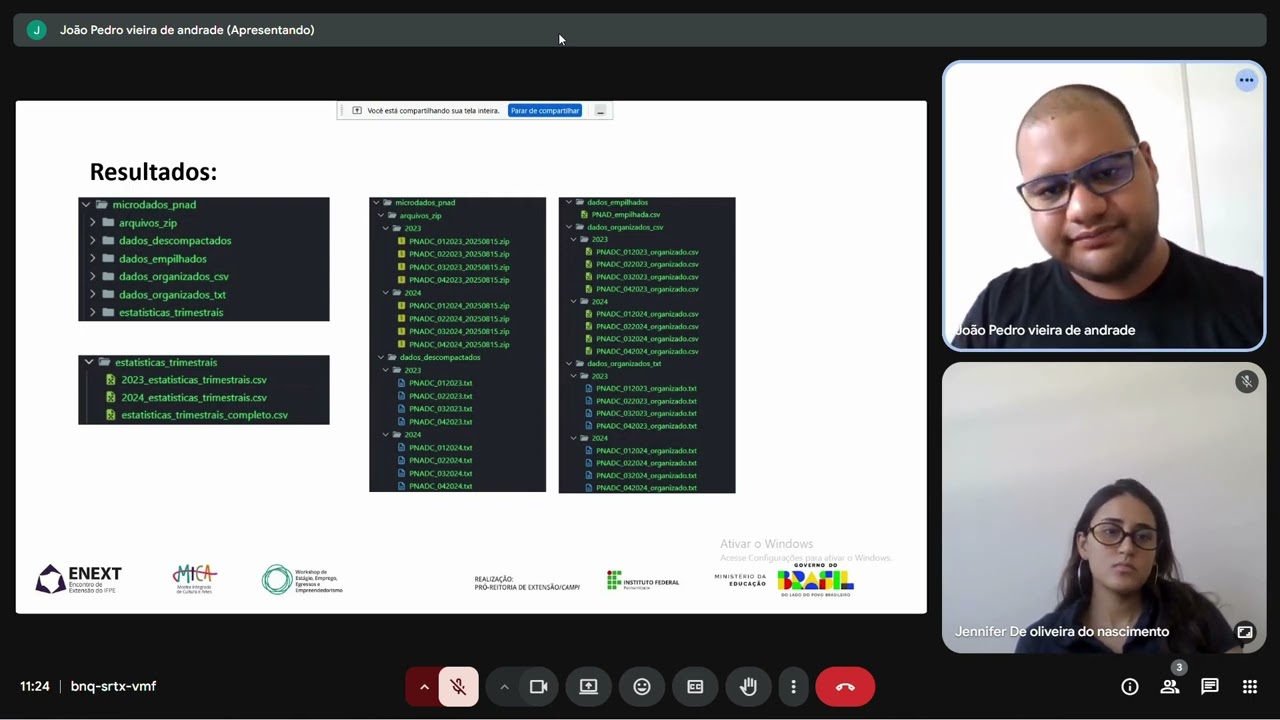Expand dados_organizados_csv chevron in the left folder list
This screenshot has width=1280, height=720.
point(93,277)
